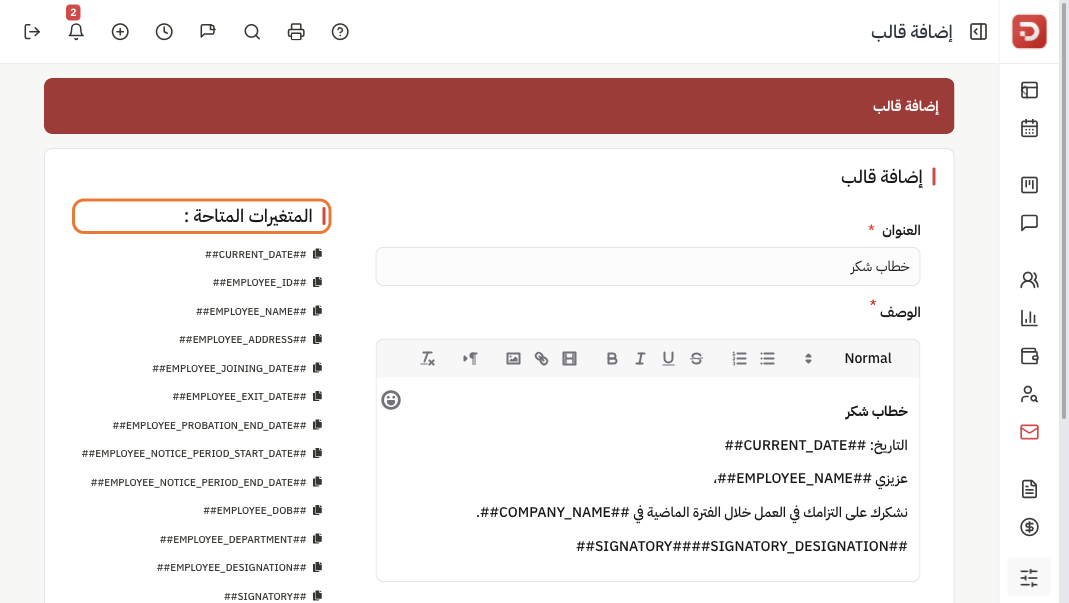1069x603 pixels.
Task: Open the chat bubble sidebar icon
Action: coord(1029,223)
